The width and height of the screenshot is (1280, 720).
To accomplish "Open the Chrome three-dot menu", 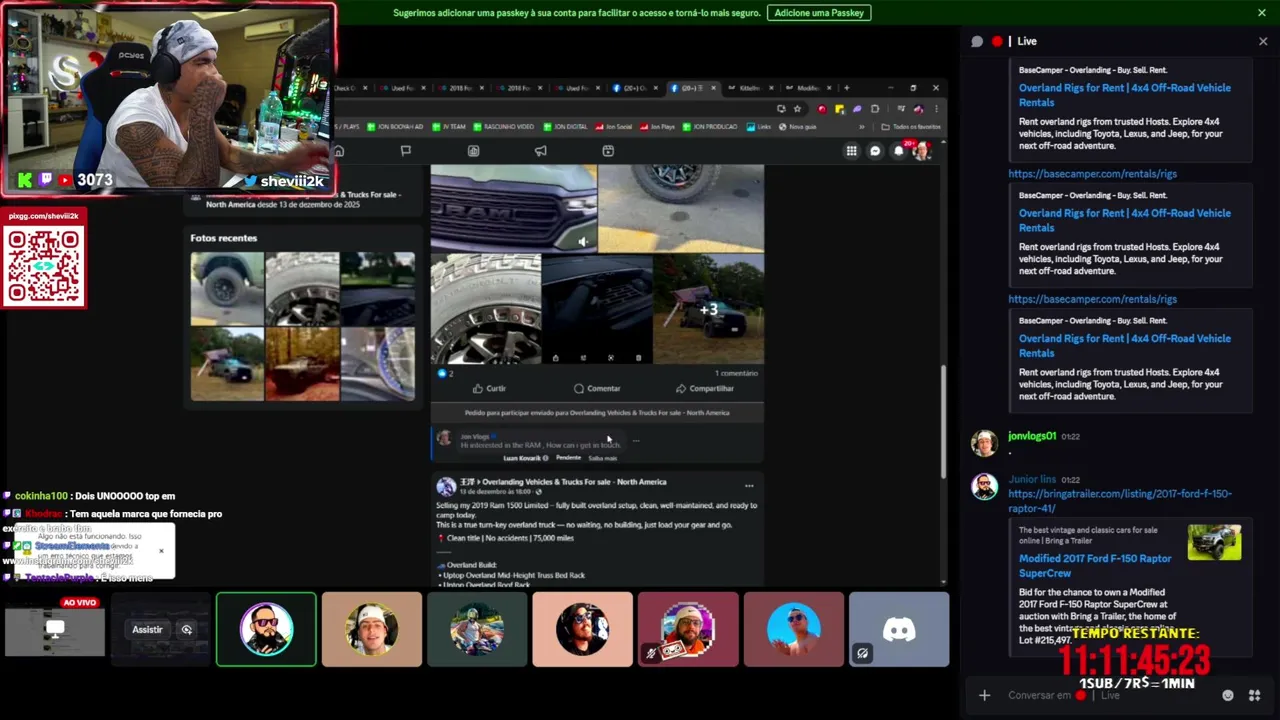I will coord(935,109).
